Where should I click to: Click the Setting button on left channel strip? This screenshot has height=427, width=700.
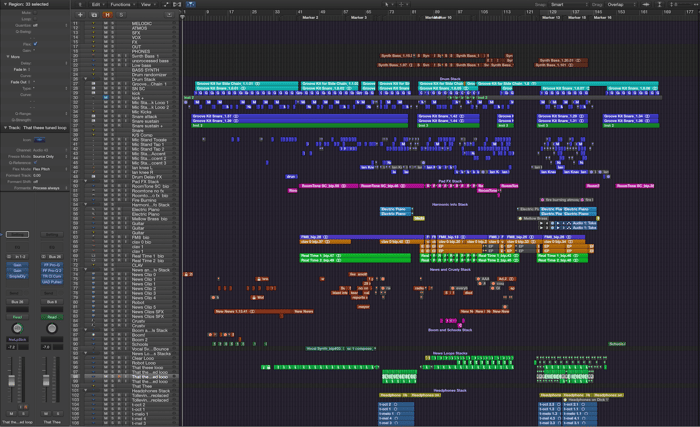17,234
